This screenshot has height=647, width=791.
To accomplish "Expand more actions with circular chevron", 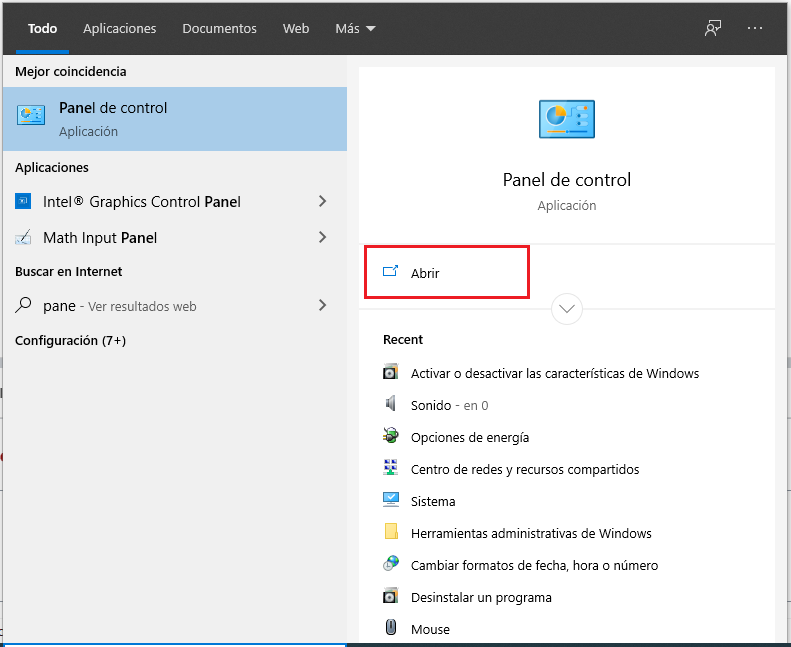I will tap(567, 309).
